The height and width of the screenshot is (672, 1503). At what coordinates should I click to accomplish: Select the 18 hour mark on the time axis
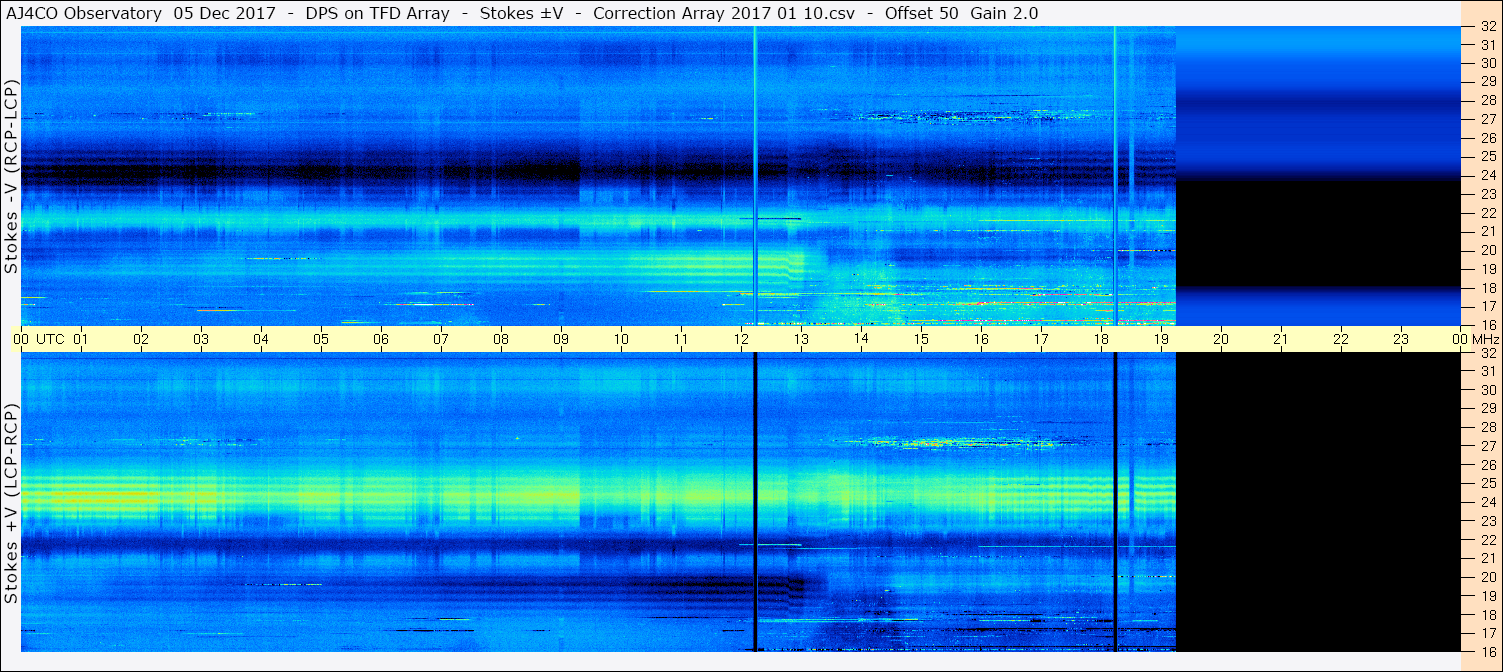pyautogui.click(x=1101, y=339)
